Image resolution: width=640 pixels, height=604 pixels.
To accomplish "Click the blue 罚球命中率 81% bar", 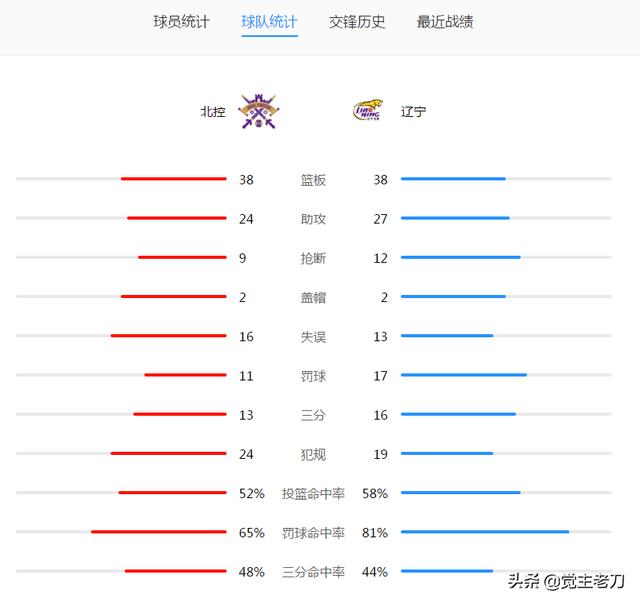I will (485, 532).
